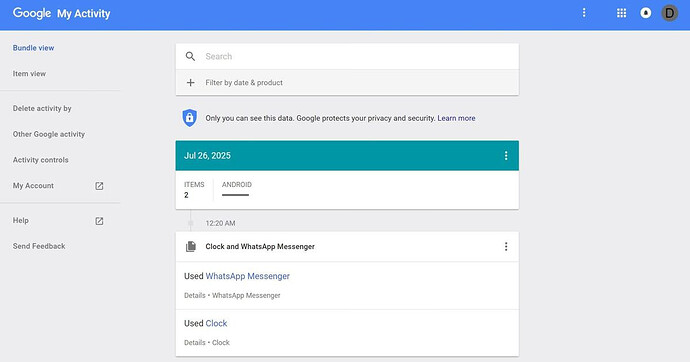Click Send Feedback in sidebar
The height and width of the screenshot is (362, 690).
[39, 246]
